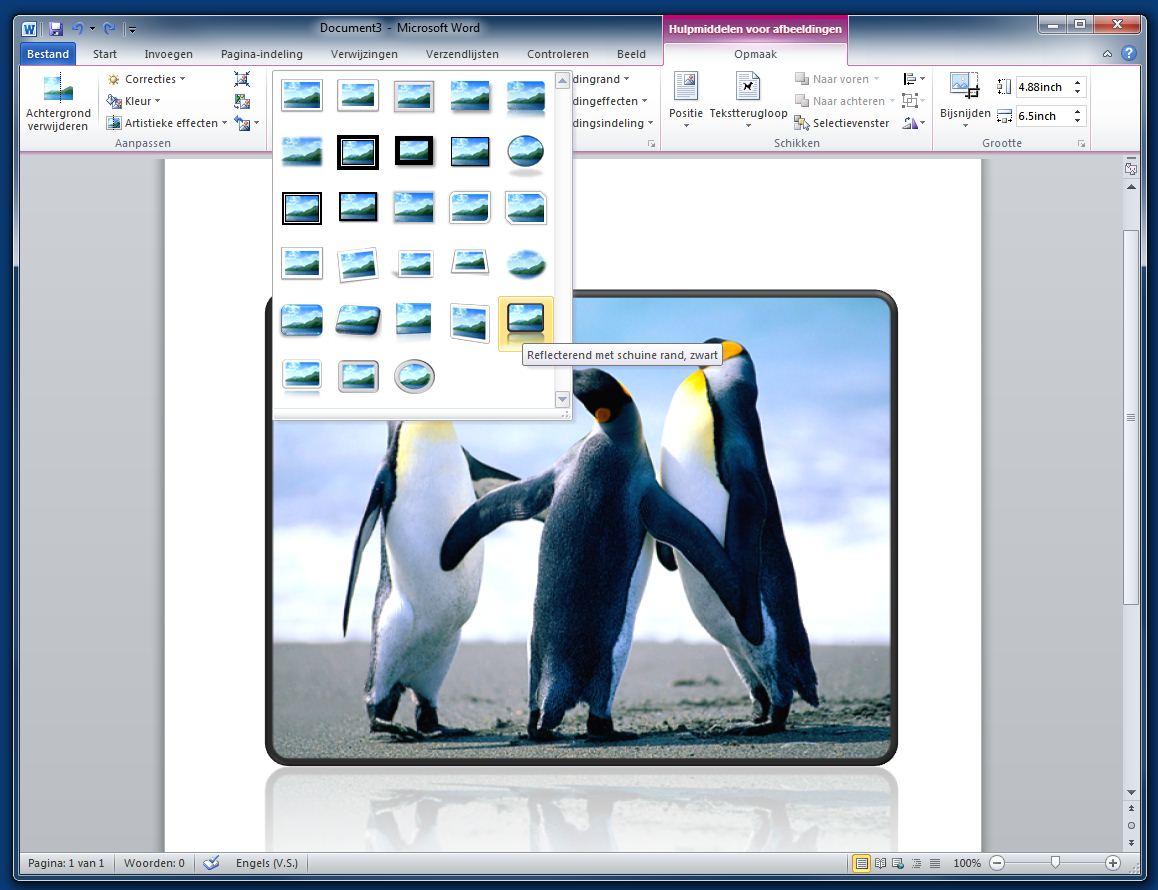Click the 'Pagina: 1 van 1' status entry
Screen dimensions: 1158x890
coord(66,863)
